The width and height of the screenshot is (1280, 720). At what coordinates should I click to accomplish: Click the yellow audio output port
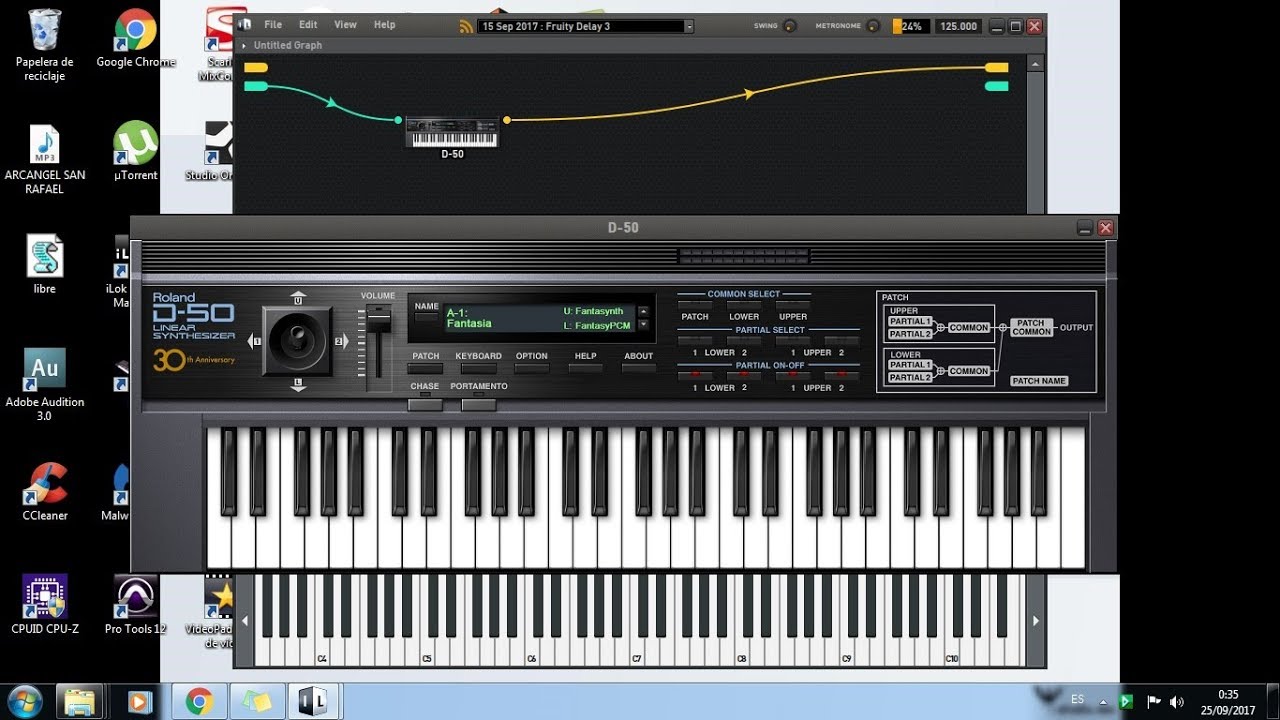tap(997, 68)
